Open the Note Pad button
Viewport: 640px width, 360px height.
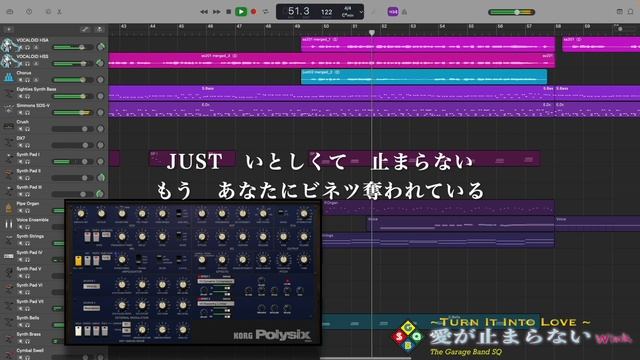[619, 12]
